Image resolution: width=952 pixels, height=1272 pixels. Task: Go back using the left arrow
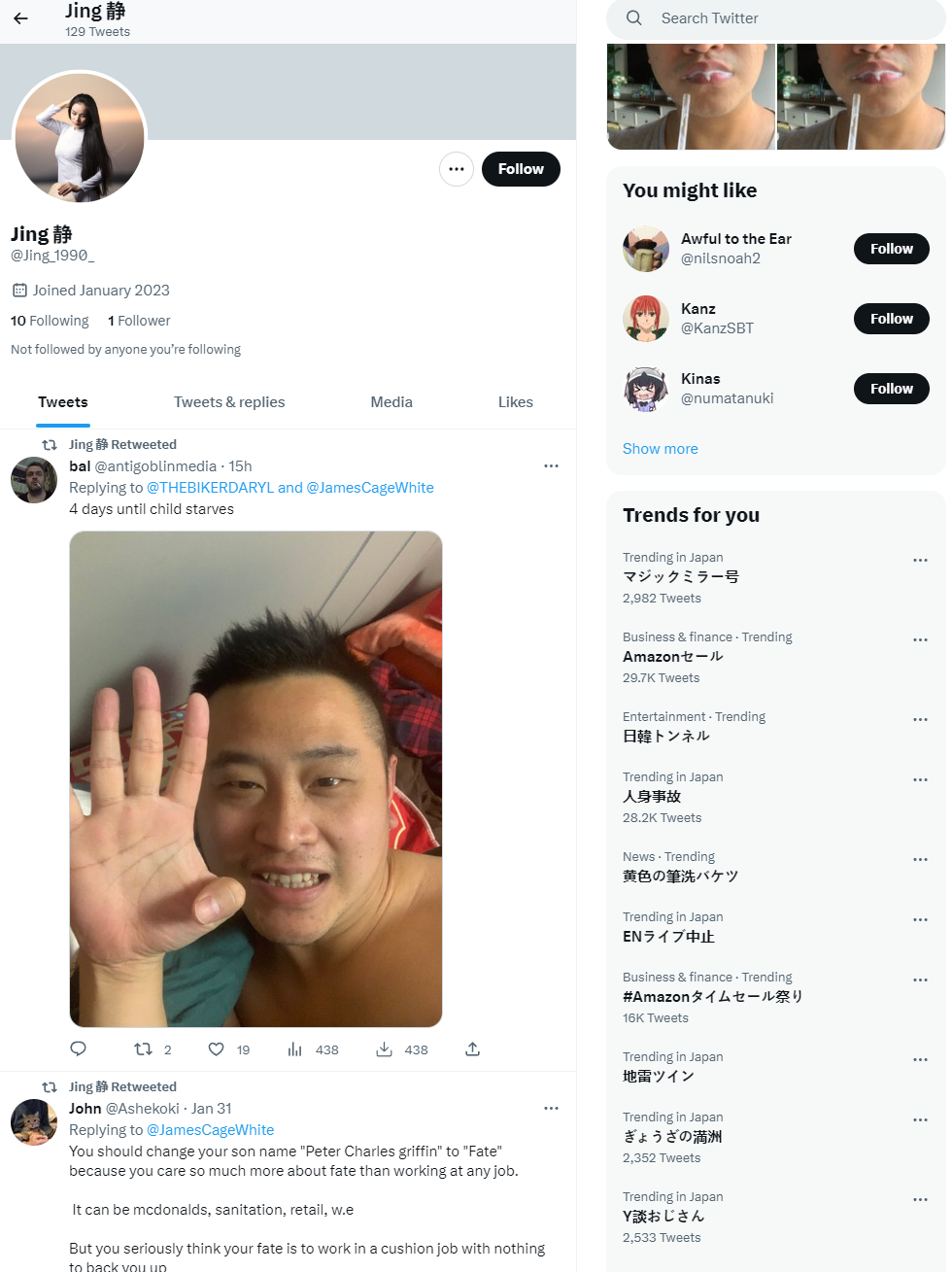click(20, 18)
